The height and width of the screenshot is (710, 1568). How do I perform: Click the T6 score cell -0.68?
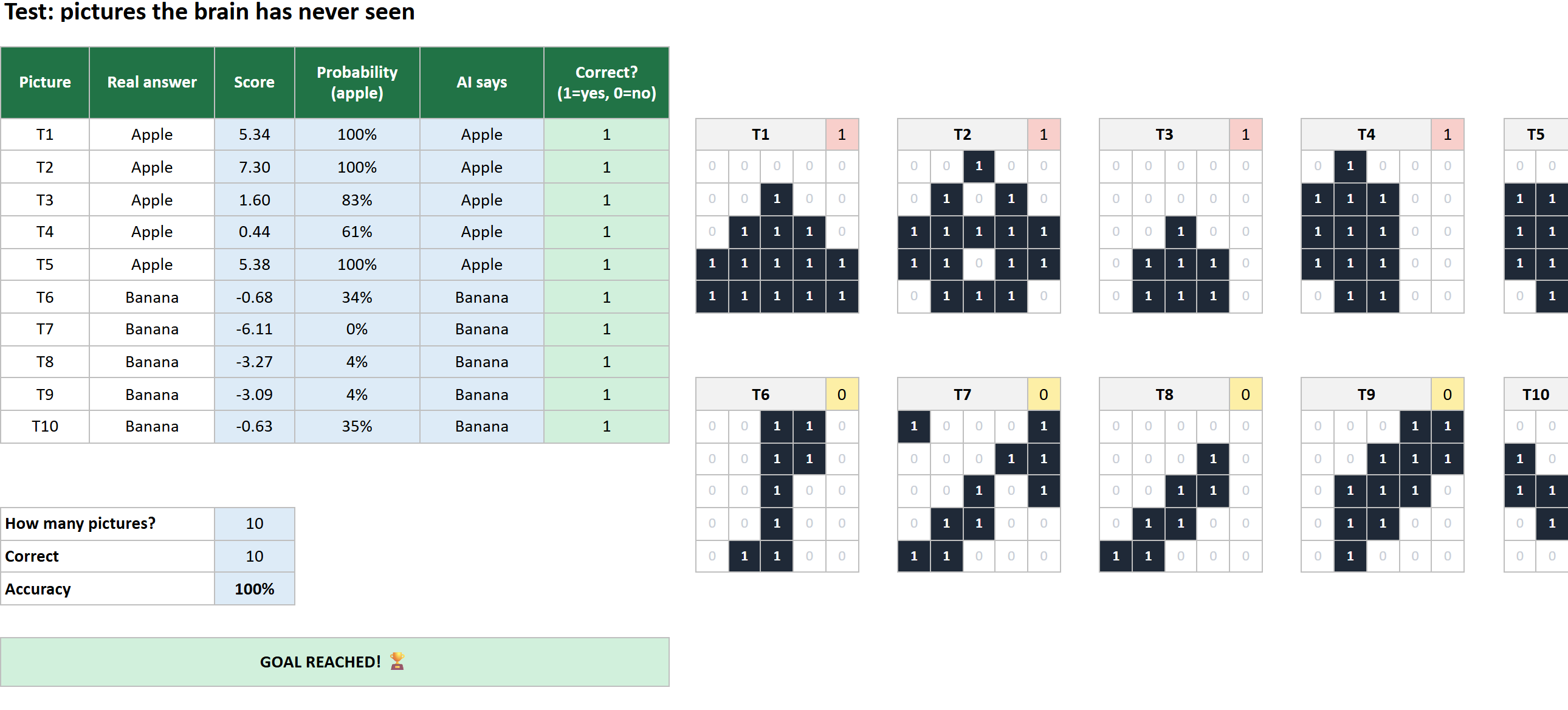point(255,297)
